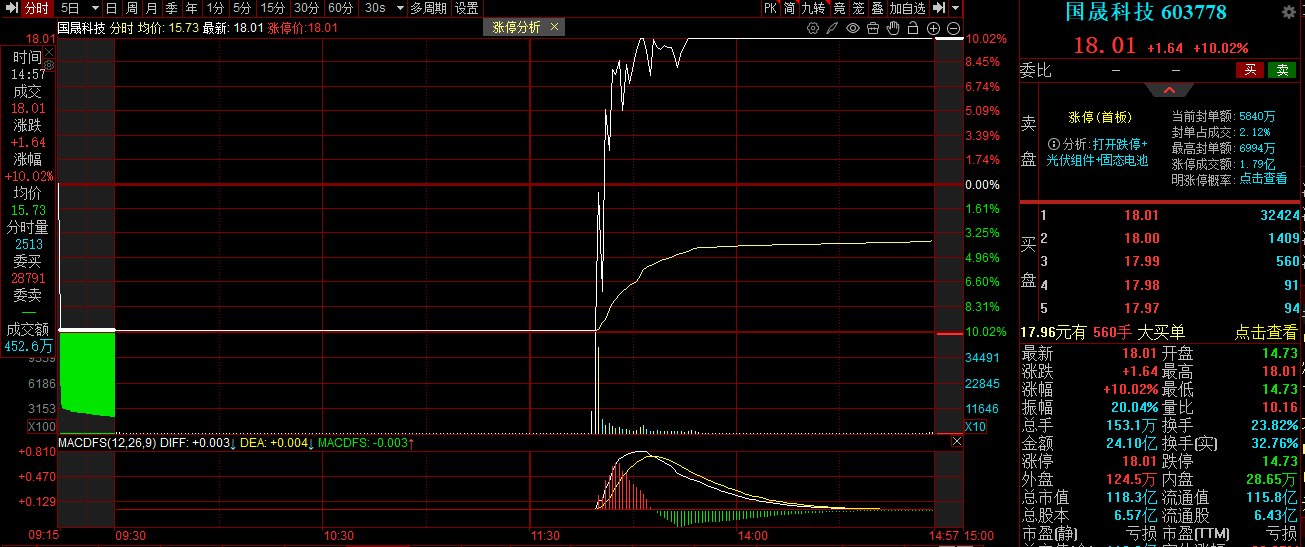This screenshot has width=1305, height=547.
Task: Zoom in with the plus circle icon
Action: coord(933,28)
